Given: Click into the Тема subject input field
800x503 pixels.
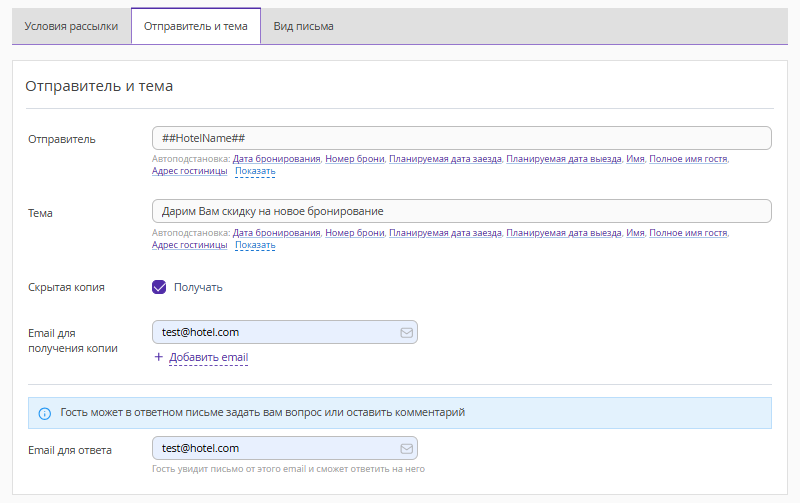Looking at the screenshot, I should (461, 211).
